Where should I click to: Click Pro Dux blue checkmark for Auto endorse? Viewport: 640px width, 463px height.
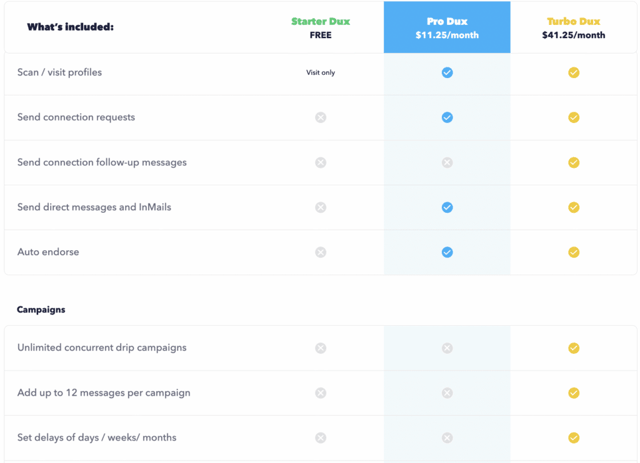click(x=447, y=252)
